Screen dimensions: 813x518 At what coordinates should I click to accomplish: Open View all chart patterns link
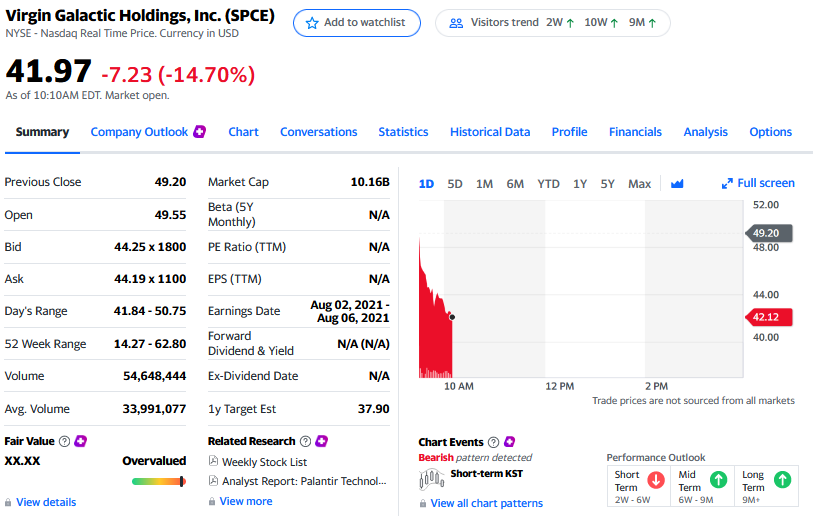[486, 503]
